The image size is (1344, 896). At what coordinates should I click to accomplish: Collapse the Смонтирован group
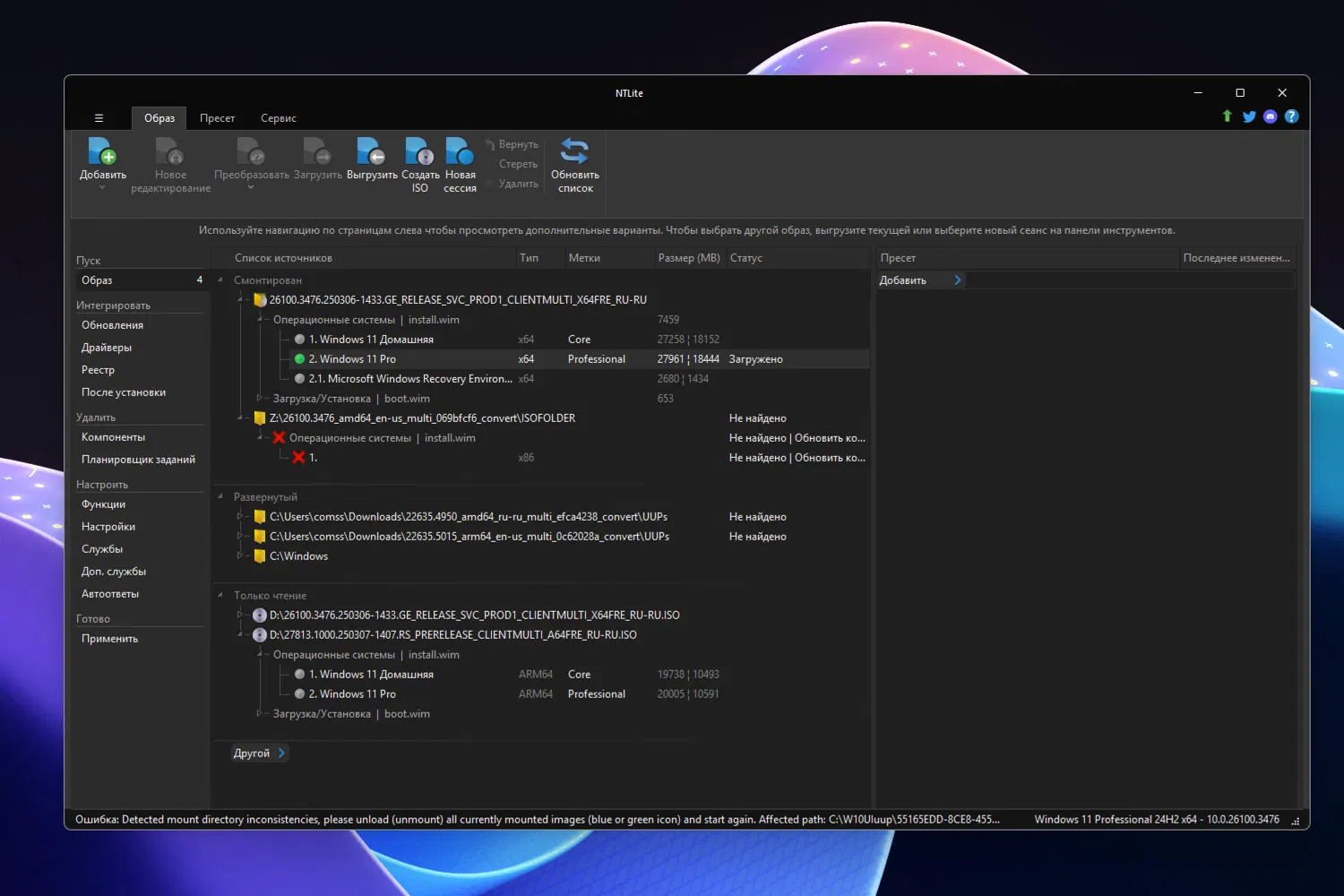click(220, 280)
